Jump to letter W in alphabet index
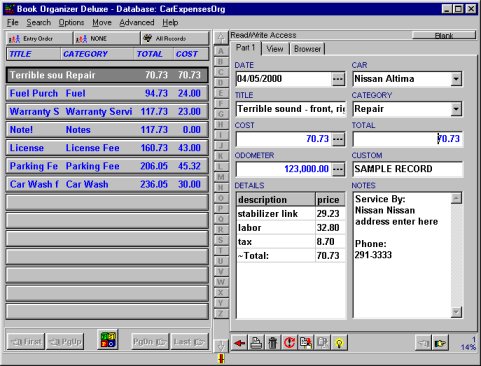The width and height of the screenshot is (481, 366). point(221,282)
